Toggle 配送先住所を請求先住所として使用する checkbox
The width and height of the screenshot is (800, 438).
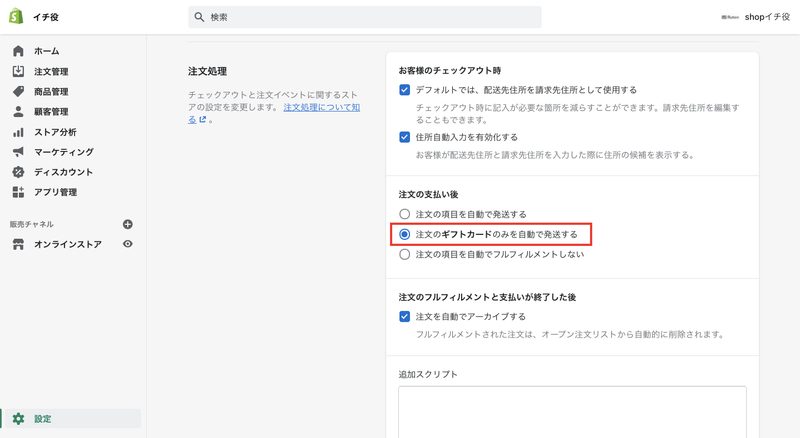coord(405,90)
